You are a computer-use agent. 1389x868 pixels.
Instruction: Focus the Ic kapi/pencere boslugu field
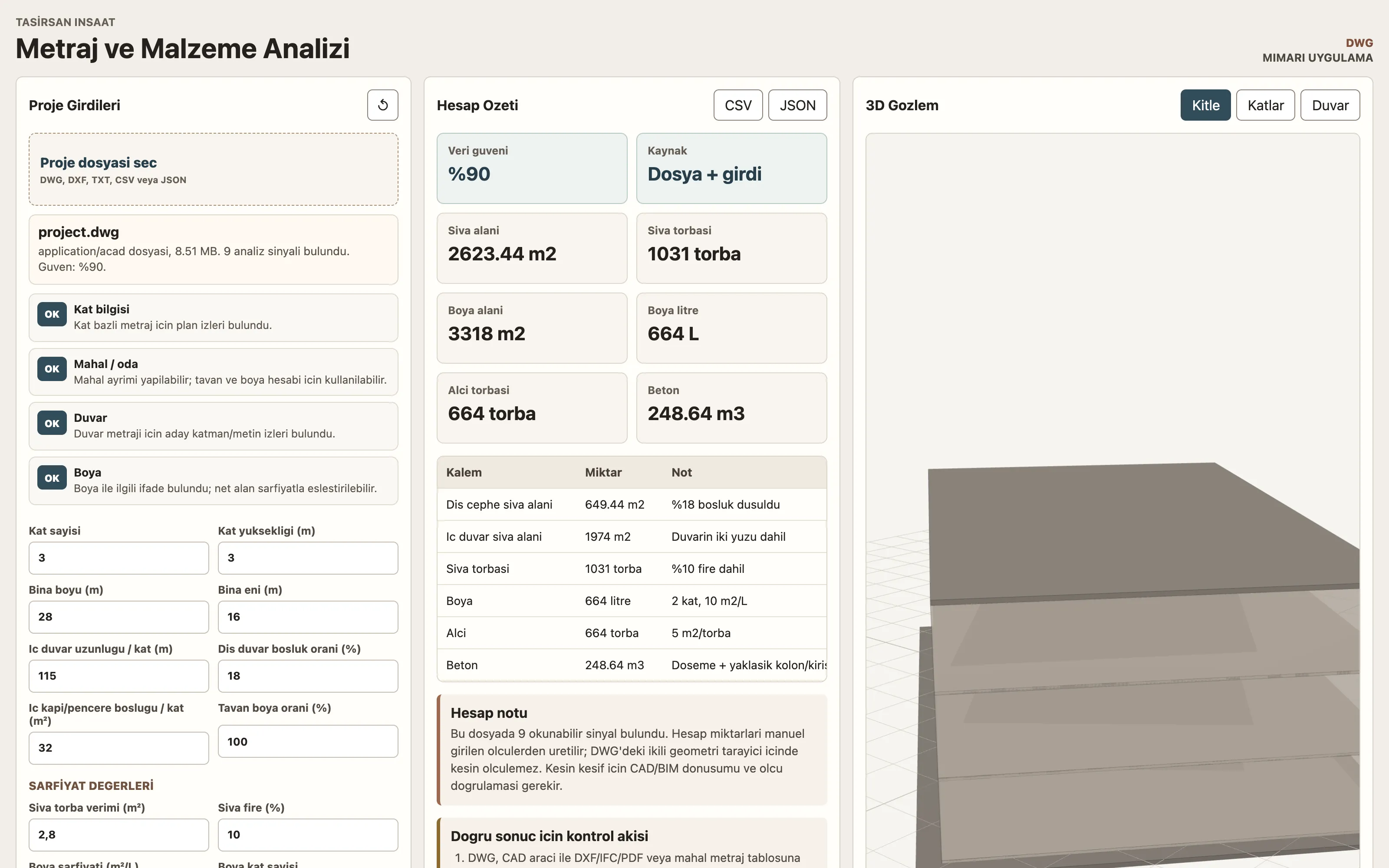[x=119, y=748]
